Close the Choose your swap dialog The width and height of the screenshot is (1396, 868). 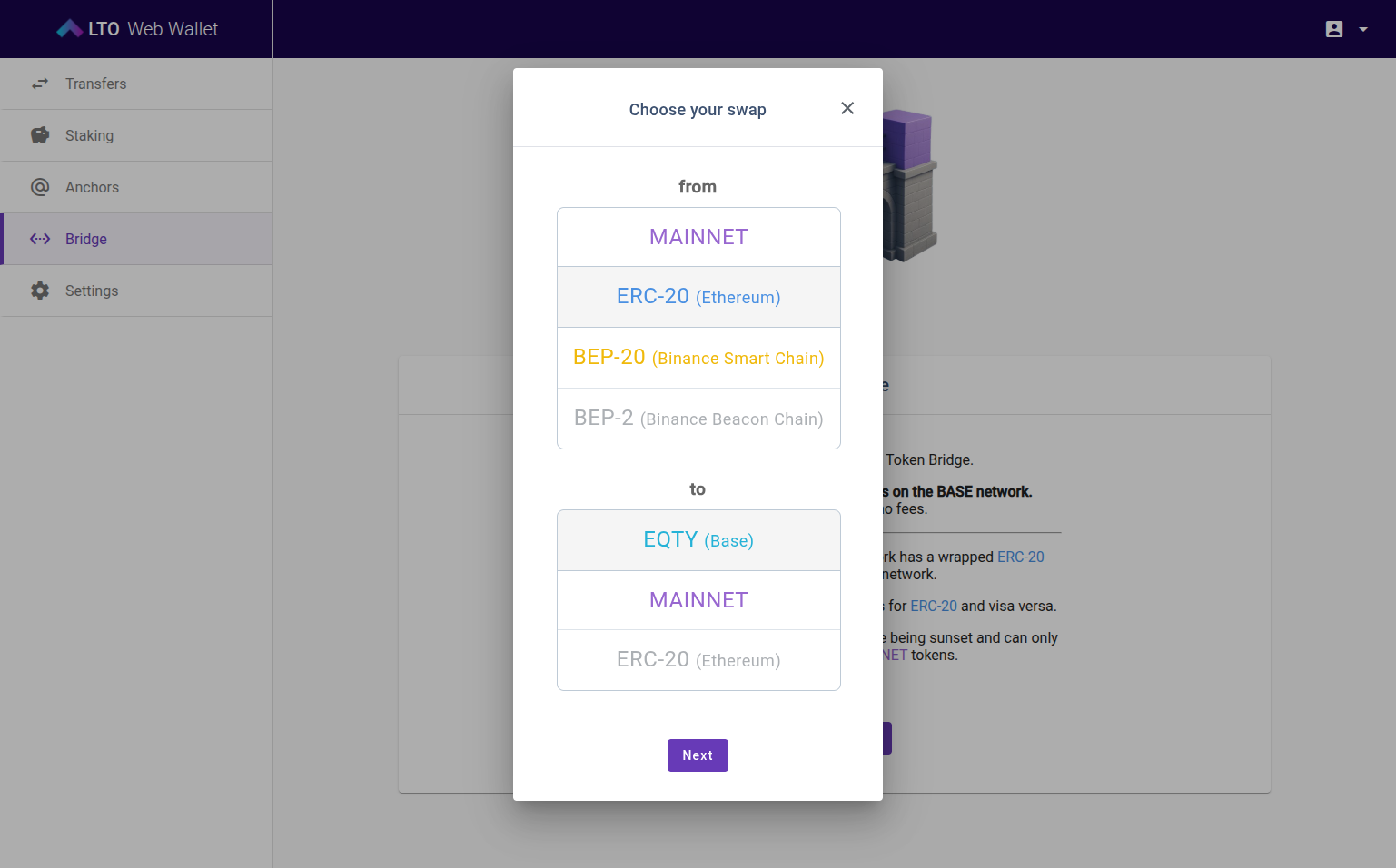(847, 108)
